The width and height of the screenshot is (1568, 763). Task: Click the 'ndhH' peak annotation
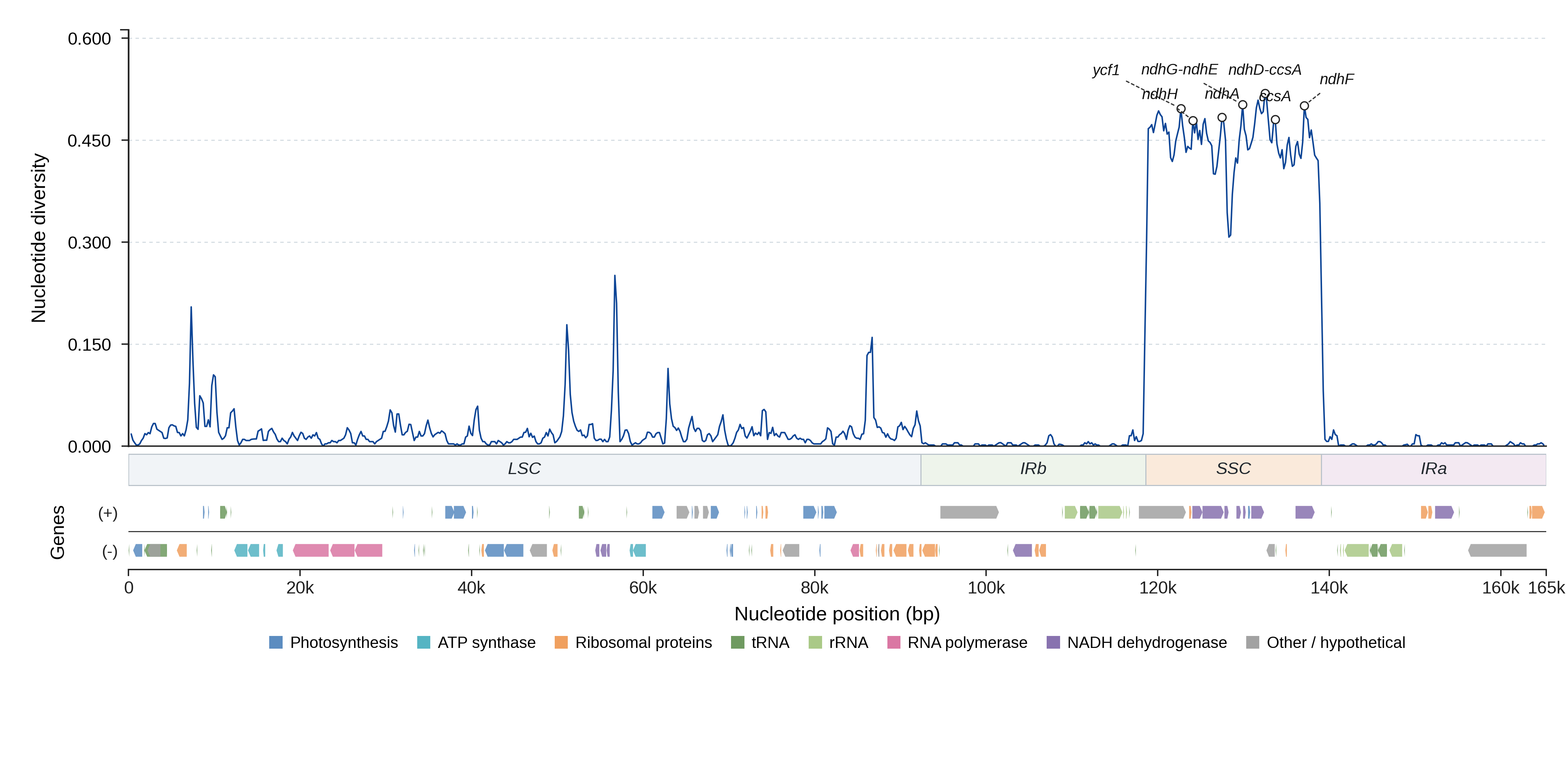point(1159,94)
